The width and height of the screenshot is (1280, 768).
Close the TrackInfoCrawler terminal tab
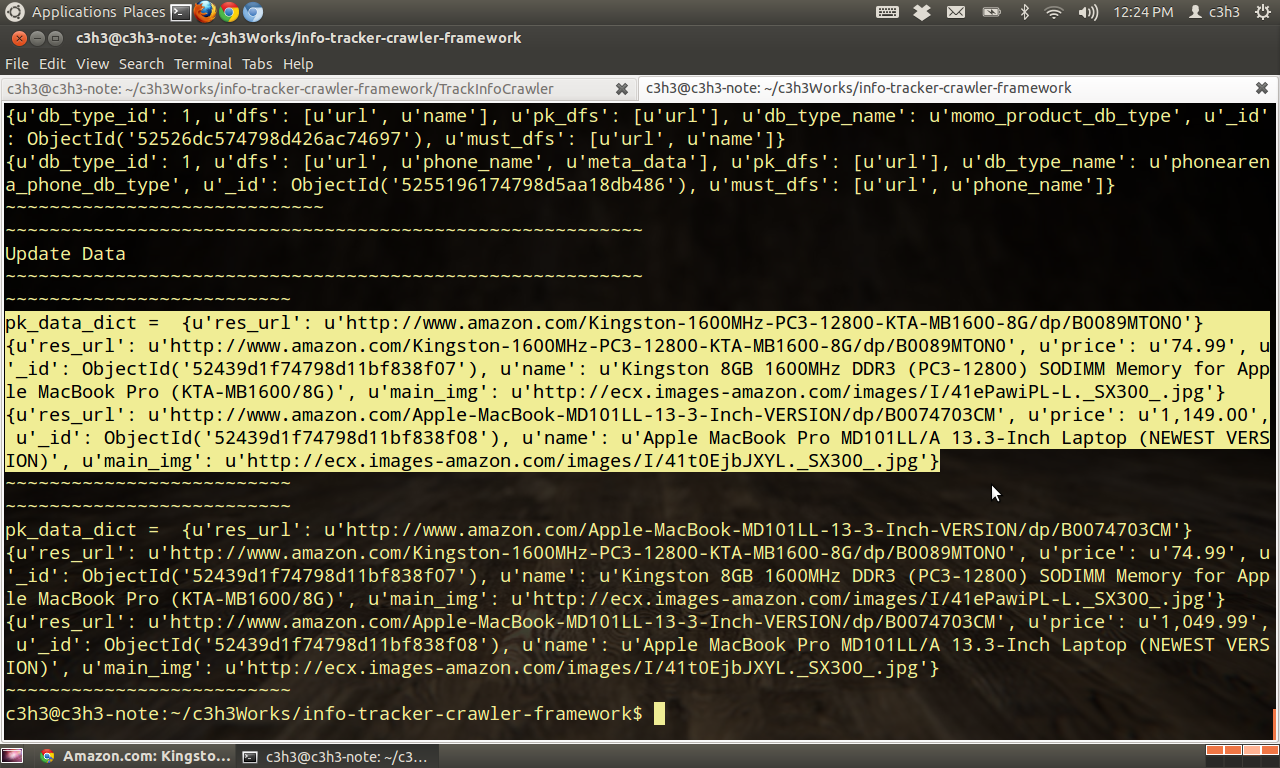(621, 88)
